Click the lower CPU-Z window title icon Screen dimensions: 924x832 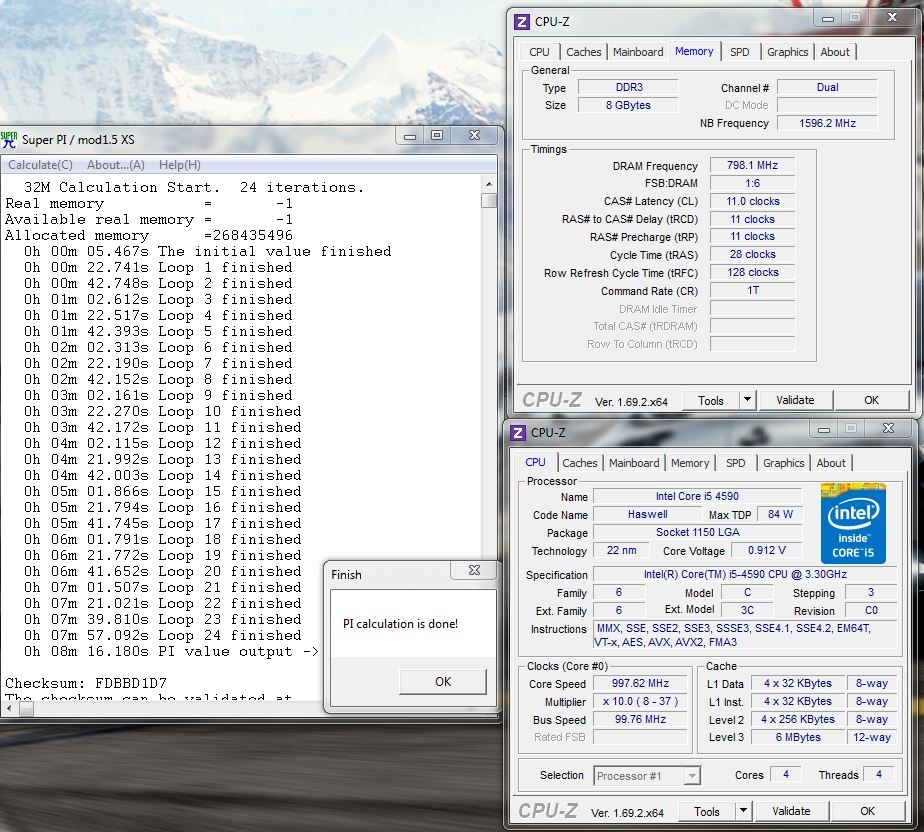point(517,433)
